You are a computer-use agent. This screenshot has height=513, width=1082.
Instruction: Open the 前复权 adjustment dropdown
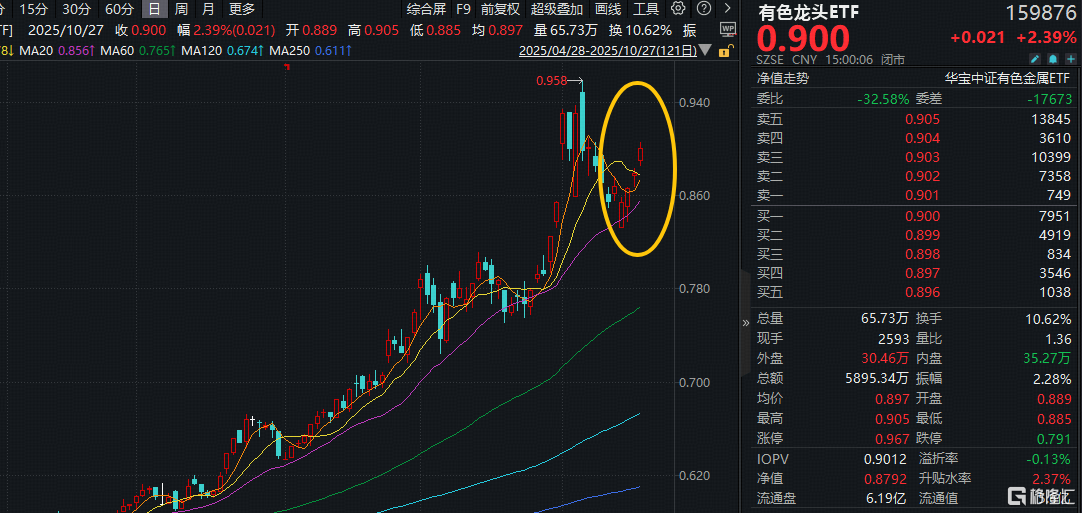coord(500,9)
